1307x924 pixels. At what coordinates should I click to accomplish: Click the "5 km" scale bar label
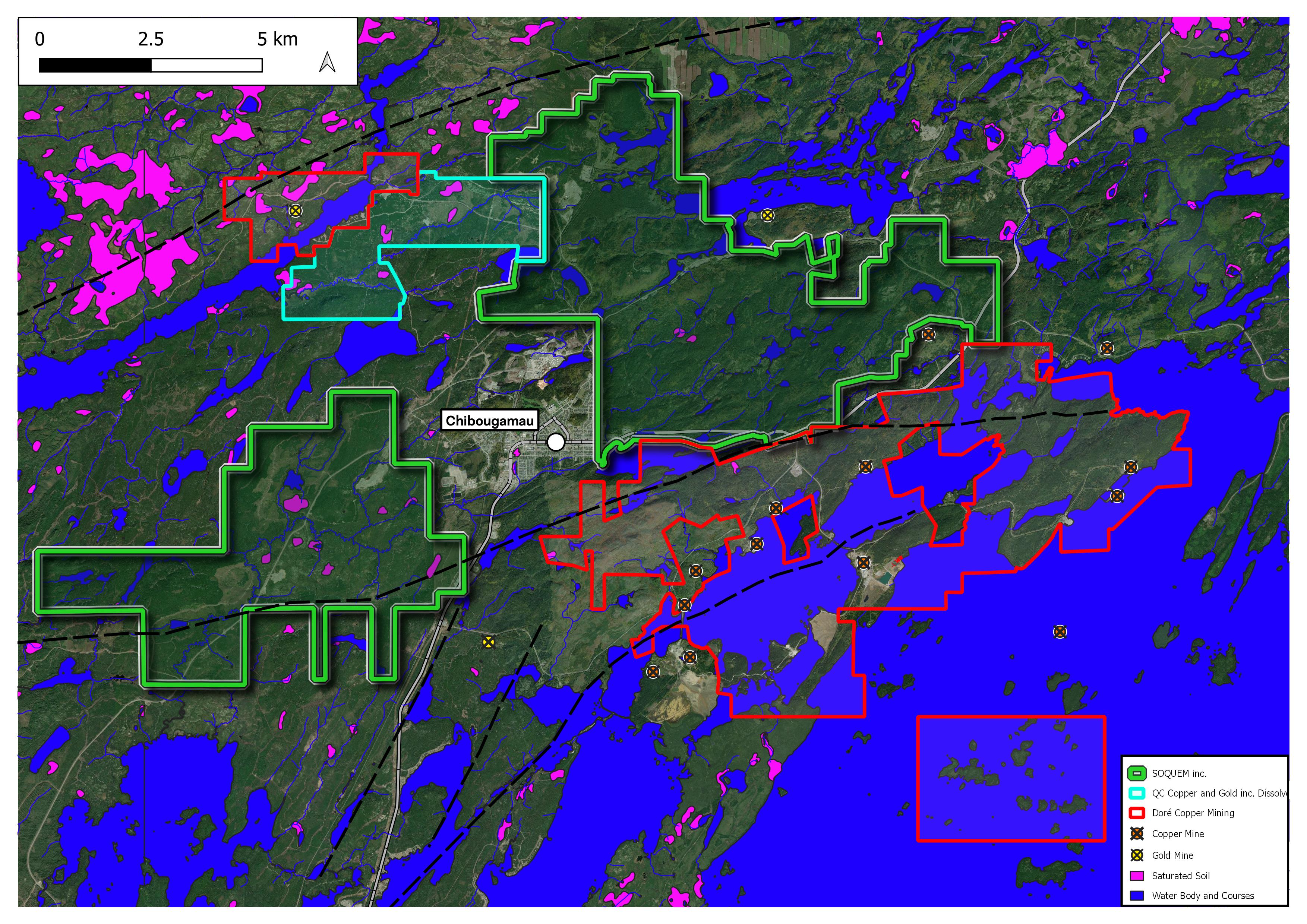pos(277,39)
